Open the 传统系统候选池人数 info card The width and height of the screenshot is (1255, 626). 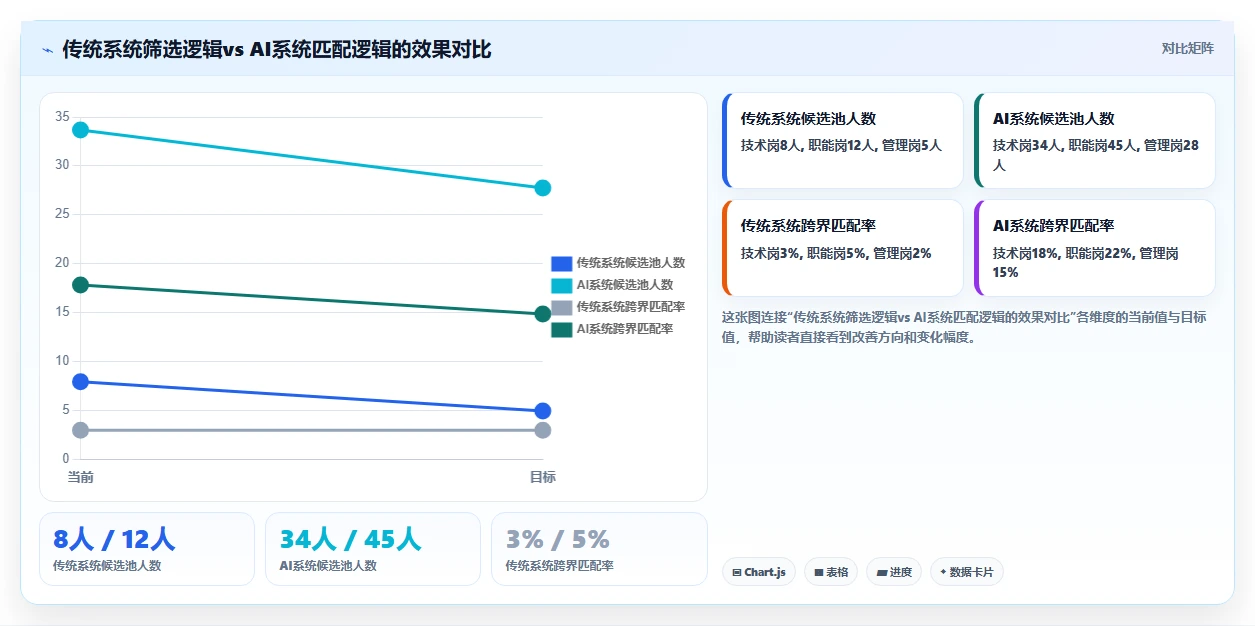pyautogui.click(x=843, y=140)
